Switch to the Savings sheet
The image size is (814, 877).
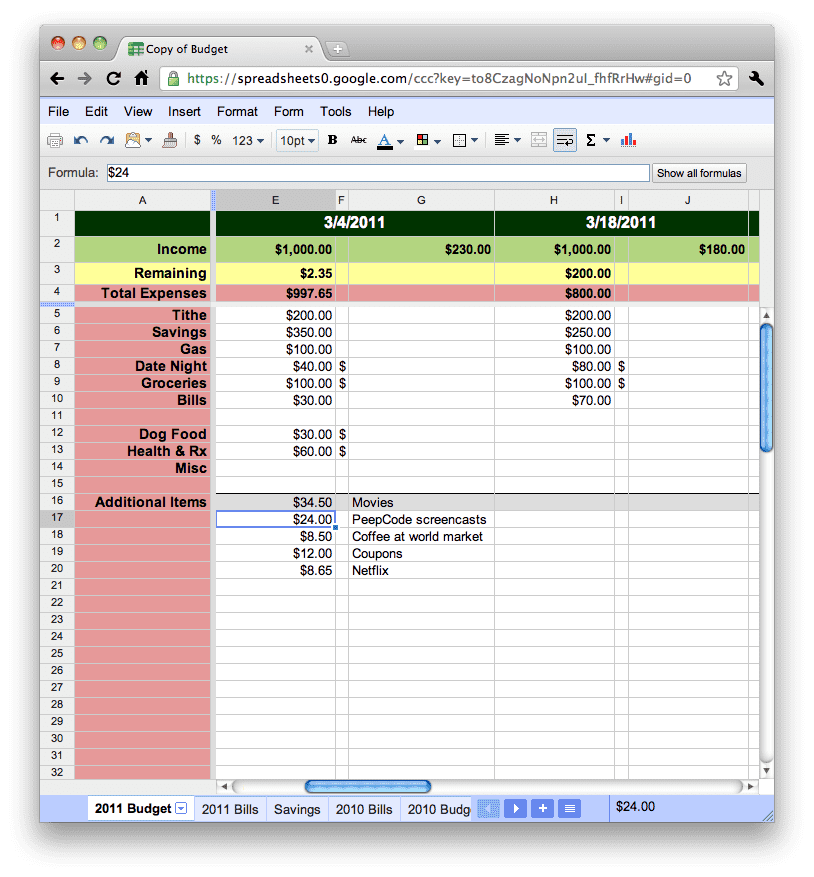pos(297,809)
